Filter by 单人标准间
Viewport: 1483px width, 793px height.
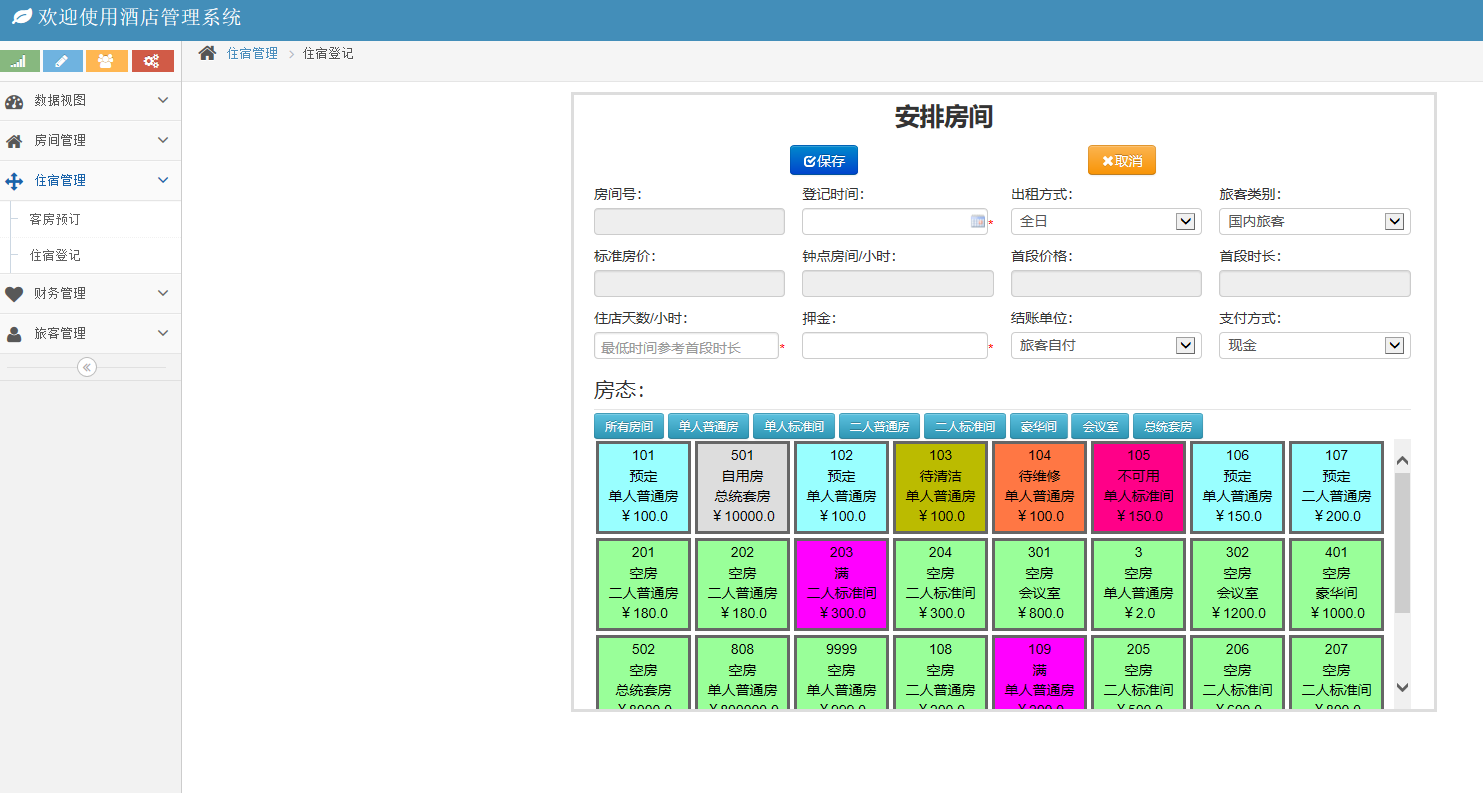coord(794,426)
